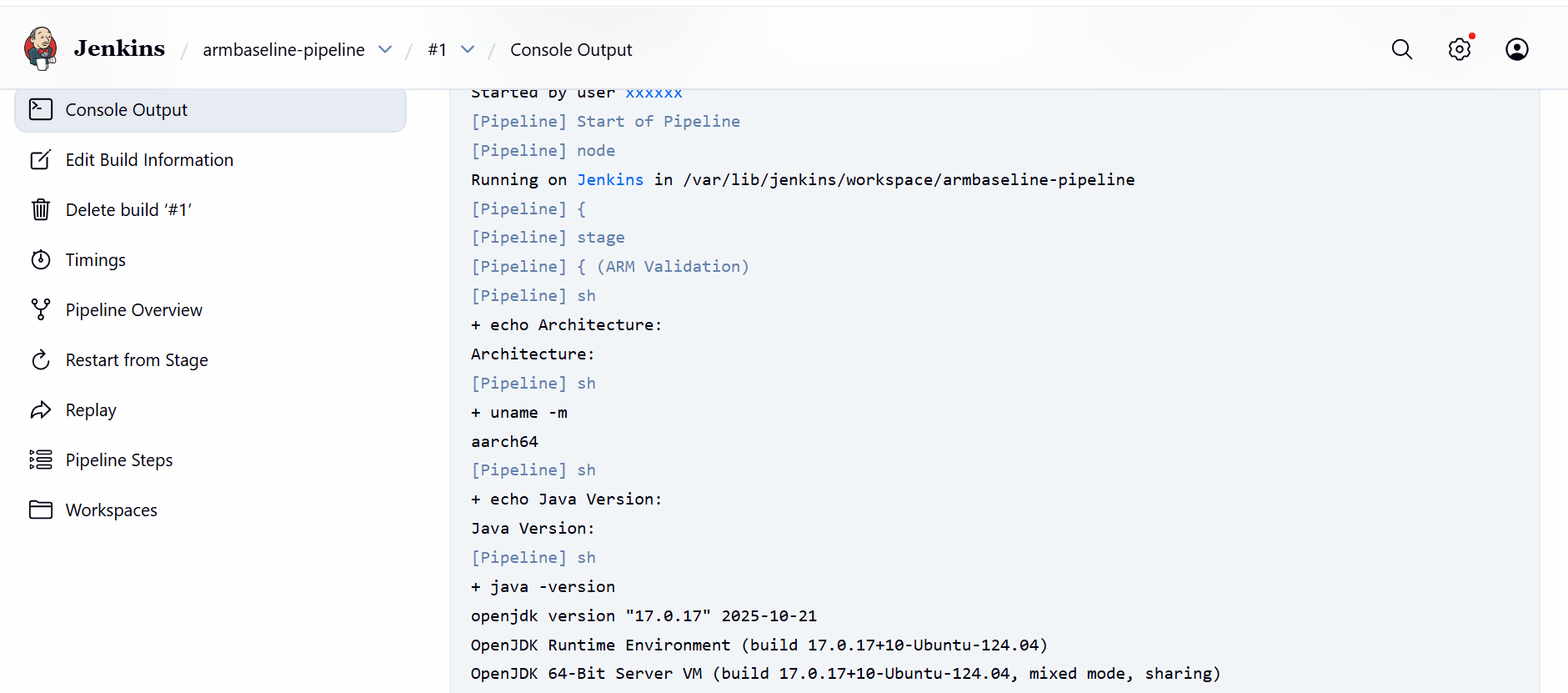Click the OpenJDK Runtime Environment line

pos(759,645)
